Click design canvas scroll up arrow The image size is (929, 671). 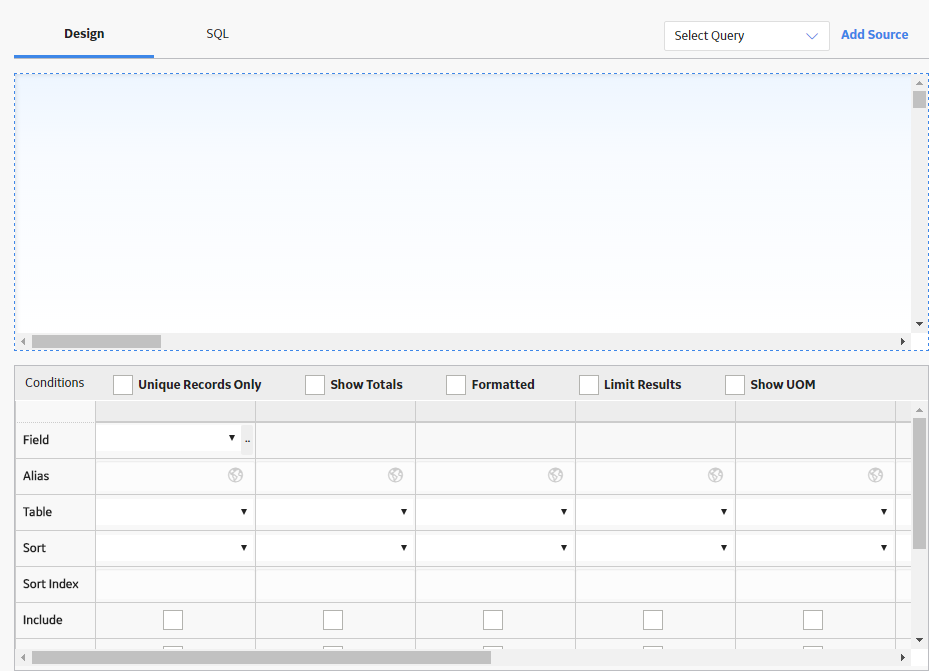[x=919, y=84]
